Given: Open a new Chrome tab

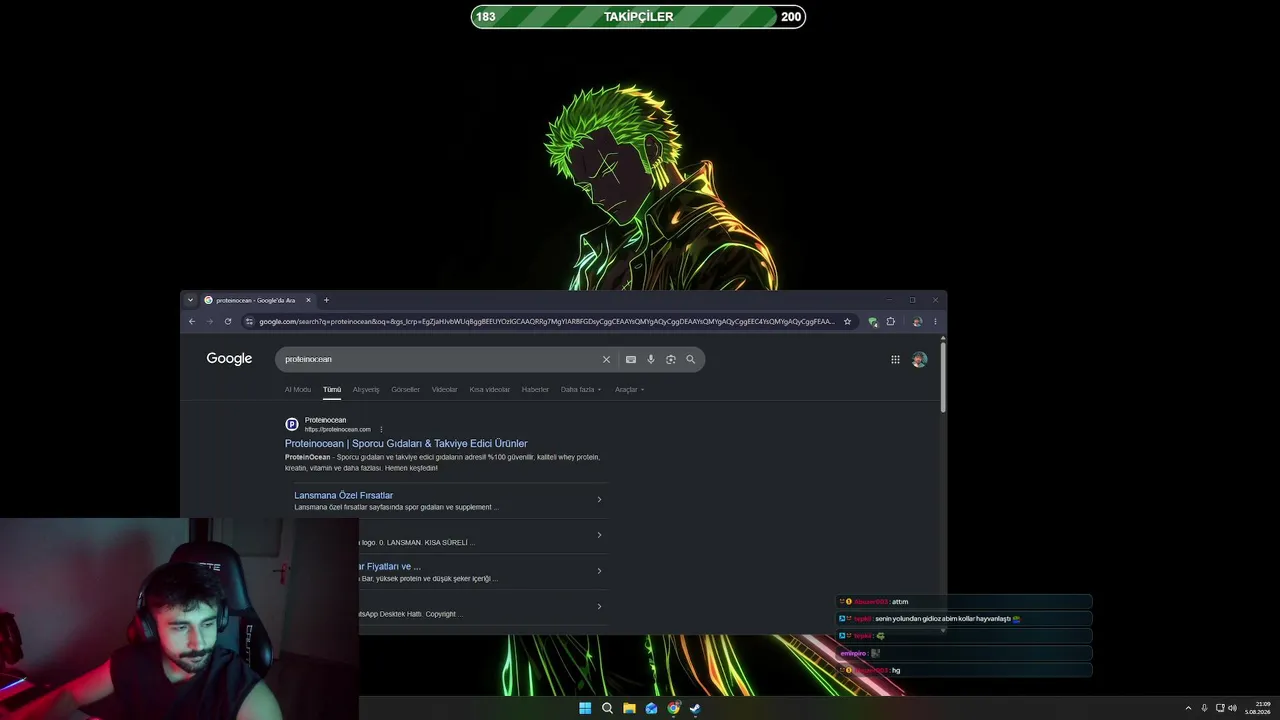Looking at the screenshot, I should [326, 300].
